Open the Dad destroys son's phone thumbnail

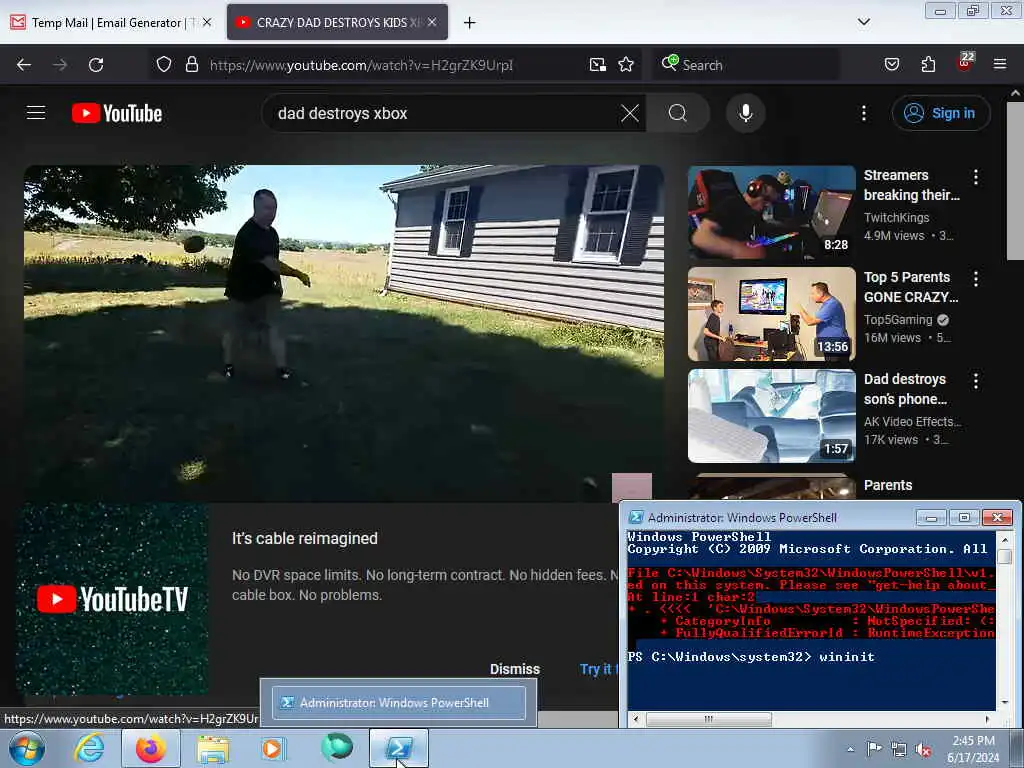(771, 416)
